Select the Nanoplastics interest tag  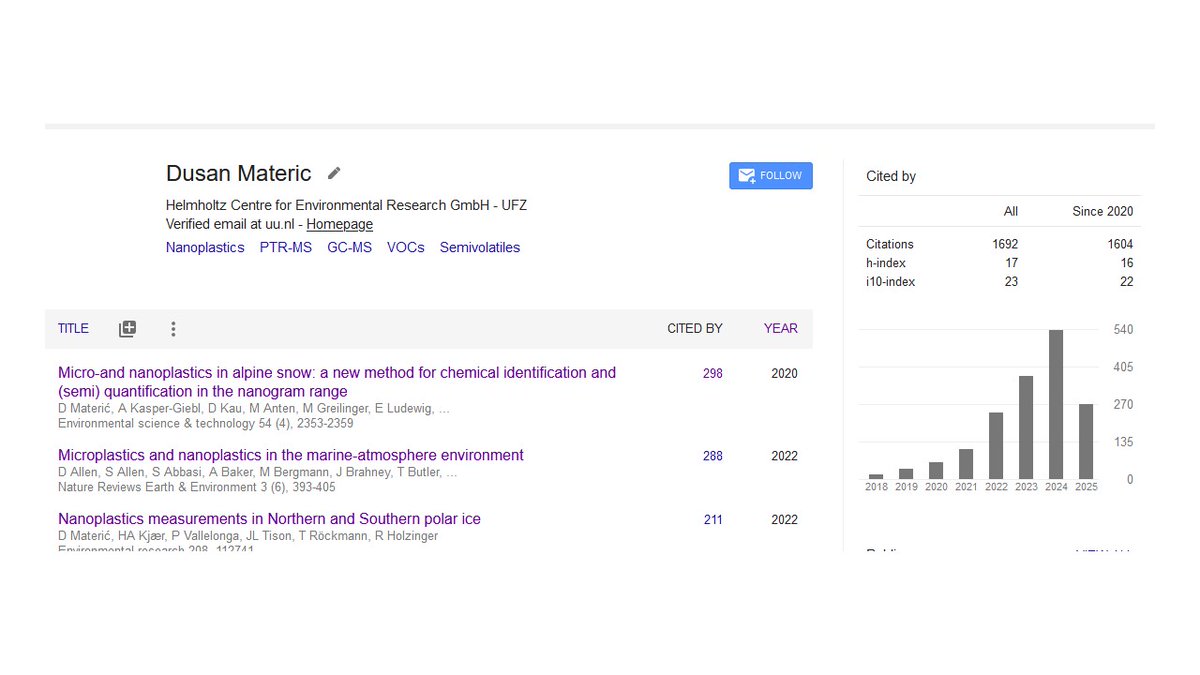(x=205, y=247)
